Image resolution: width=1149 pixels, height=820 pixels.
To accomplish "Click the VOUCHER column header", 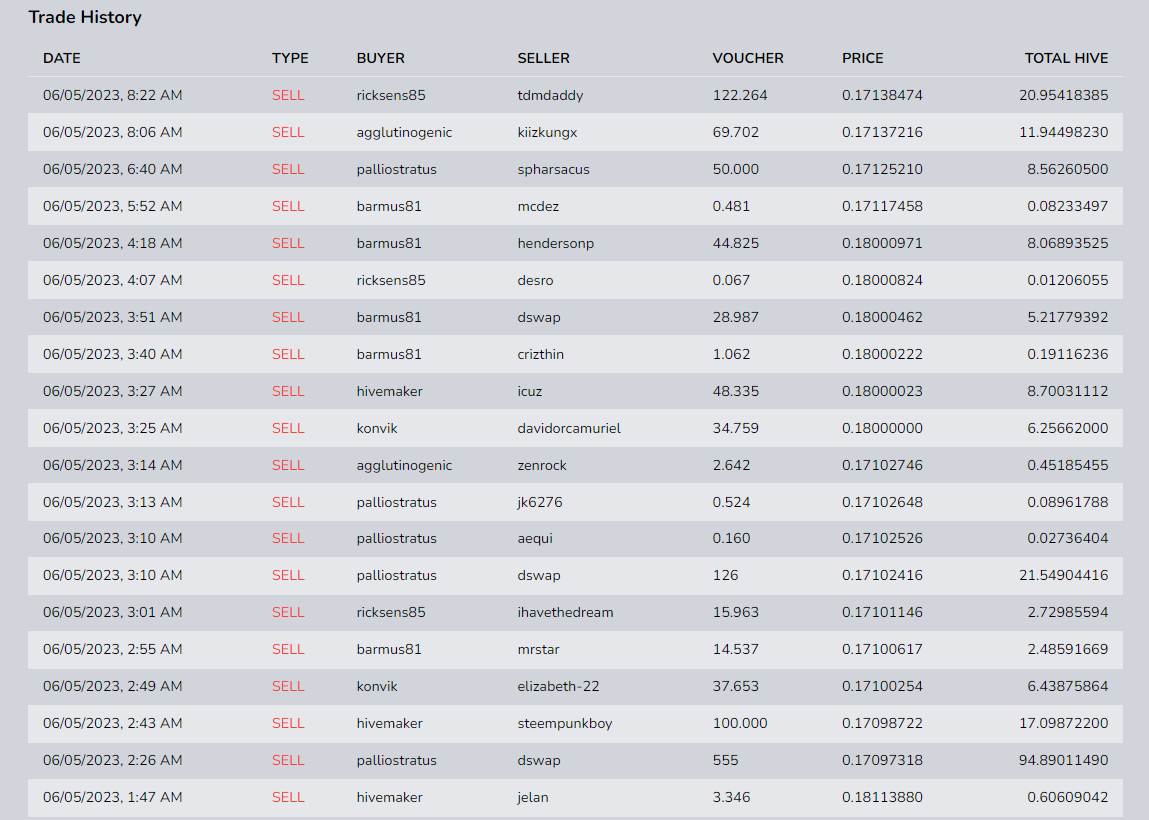I will pyautogui.click(x=747, y=58).
